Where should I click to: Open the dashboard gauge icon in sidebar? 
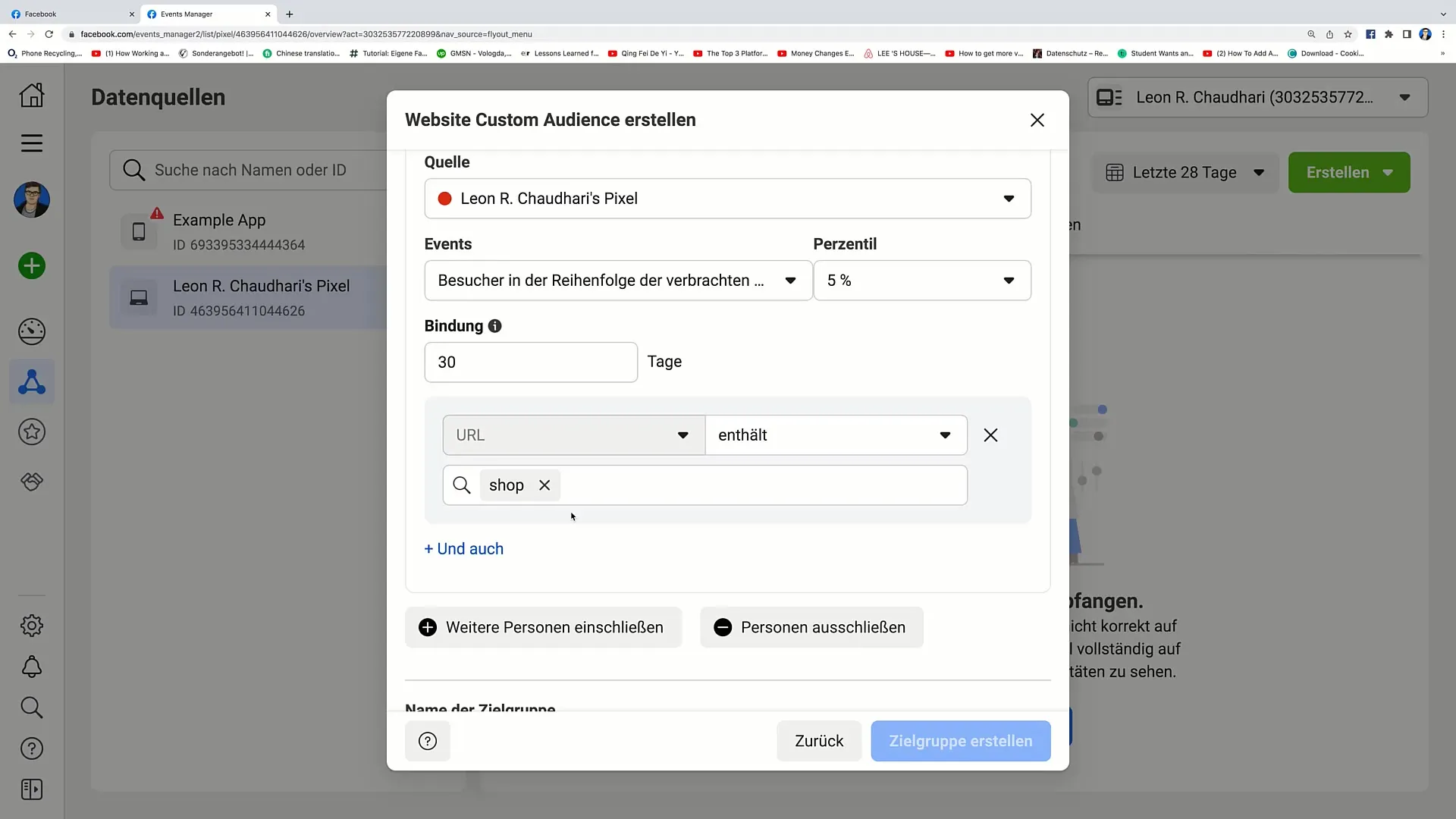point(32,331)
